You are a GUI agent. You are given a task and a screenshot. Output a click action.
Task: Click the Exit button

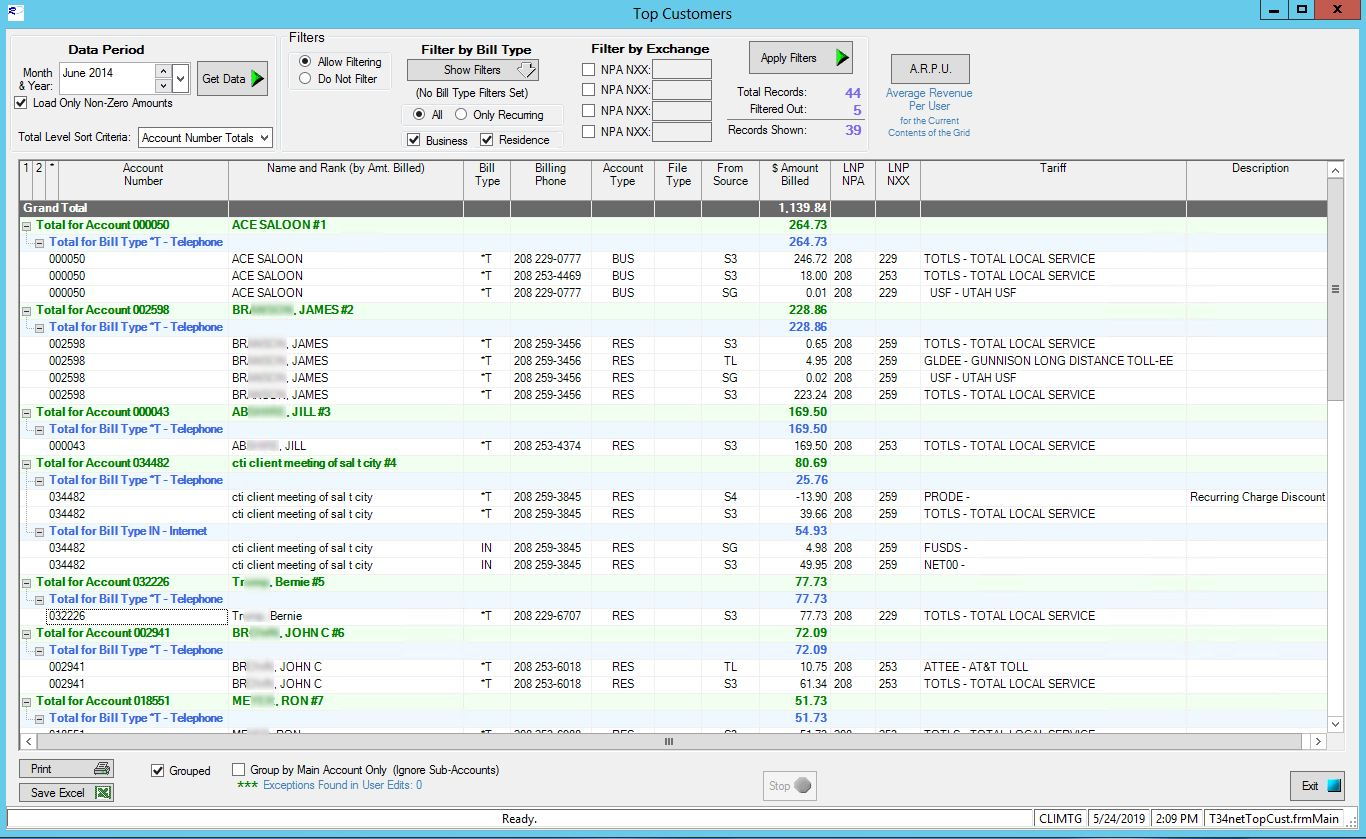pyautogui.click(x=1317, y=786)
